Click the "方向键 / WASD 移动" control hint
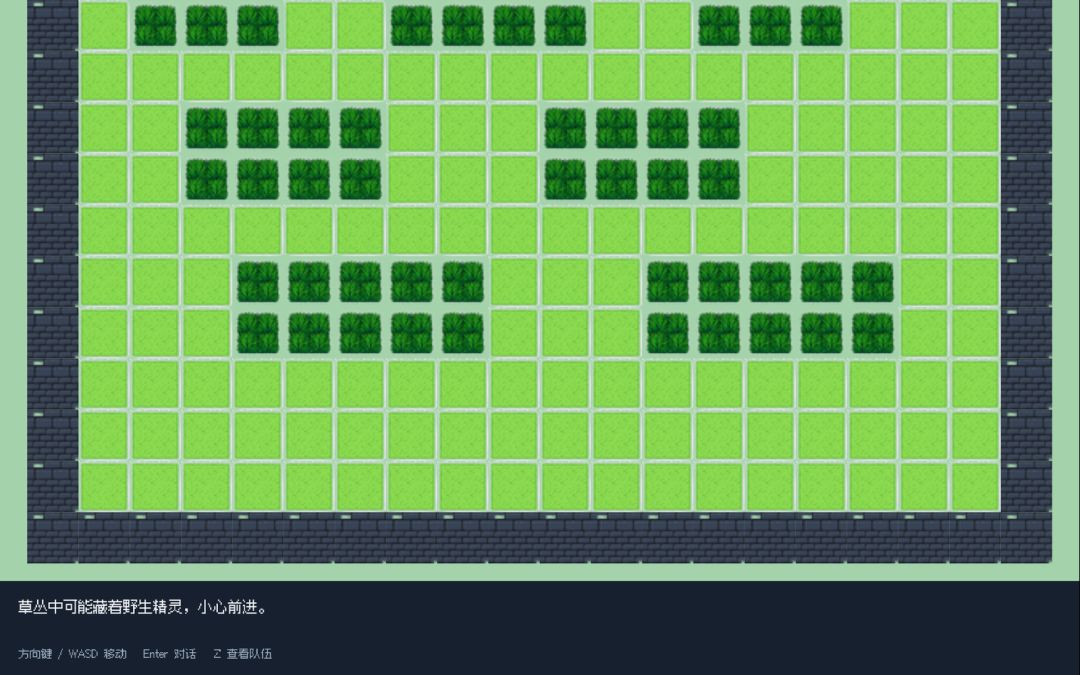The height and width of the screenshot is (675, 1080). (x=72, y=654)
